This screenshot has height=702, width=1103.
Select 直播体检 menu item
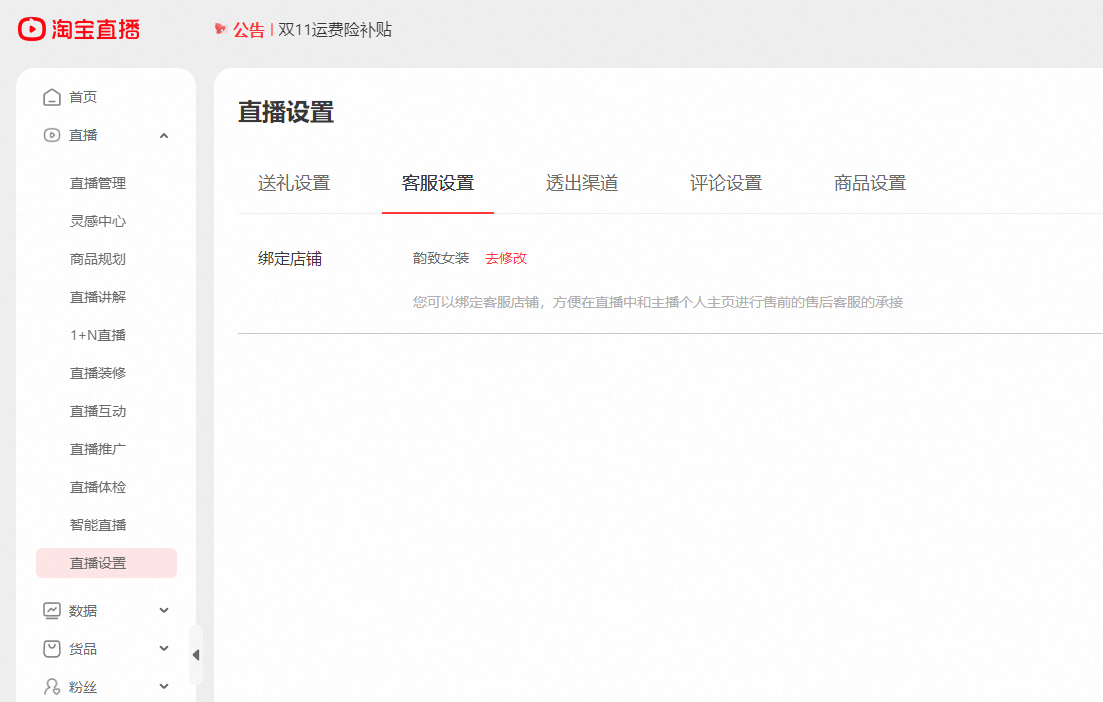[x=98, y=487]
